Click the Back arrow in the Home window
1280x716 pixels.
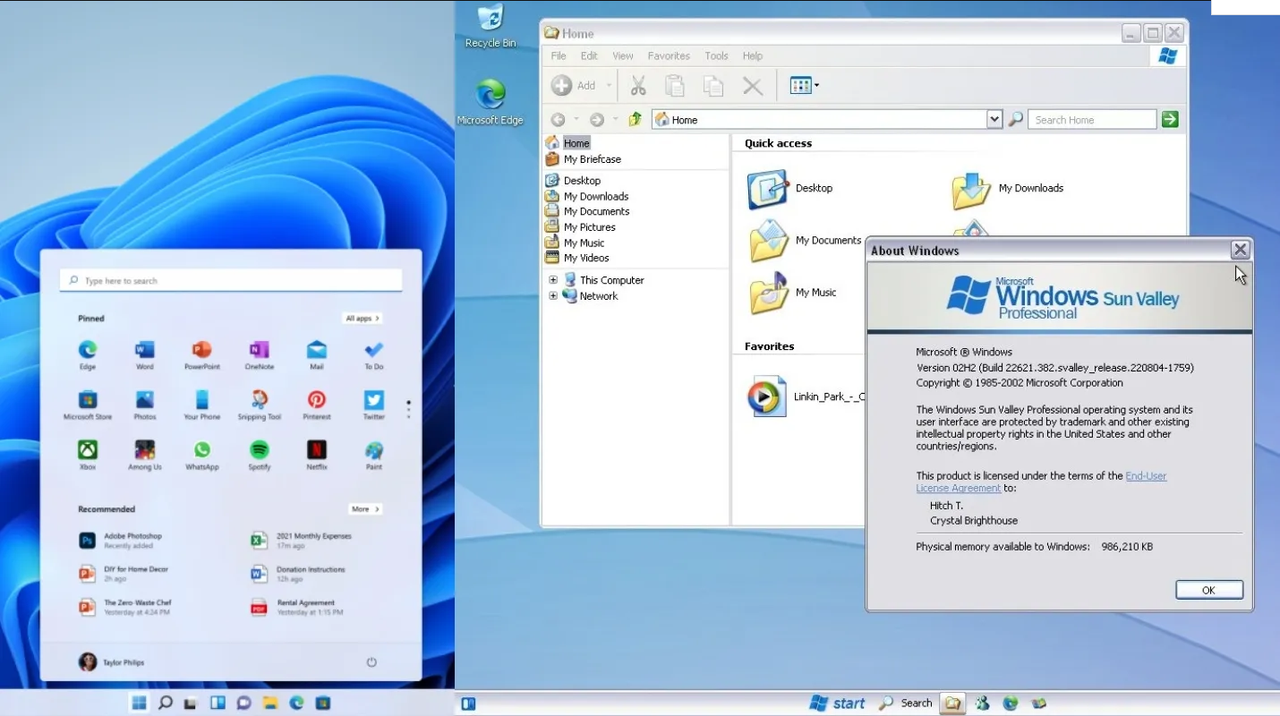click(x=558, y=119)
